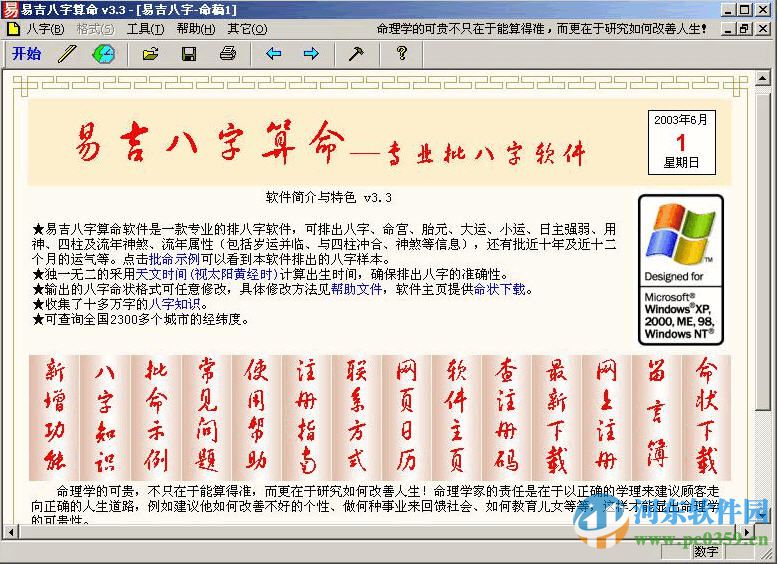Open the 帮助(H) menu

(196, 29)
